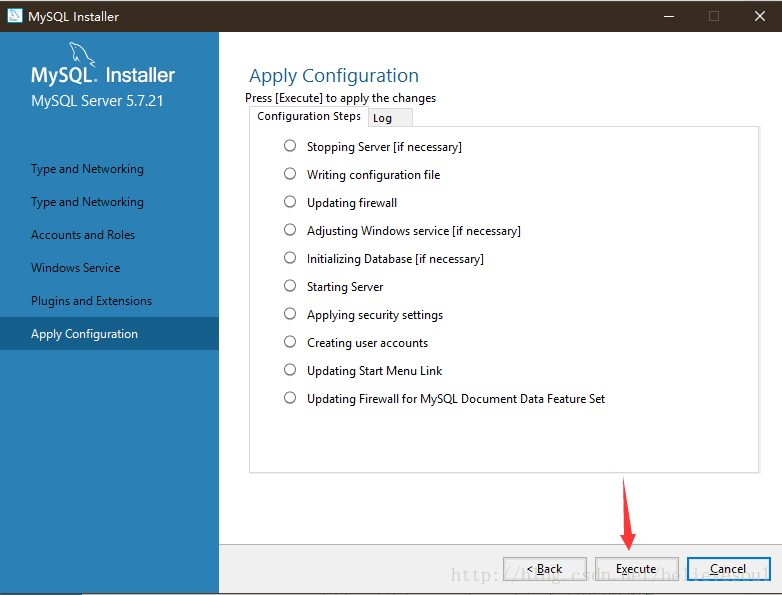Click the Initializing Database status circle
The image size is (782, 595).
click(x=290, y=257)
